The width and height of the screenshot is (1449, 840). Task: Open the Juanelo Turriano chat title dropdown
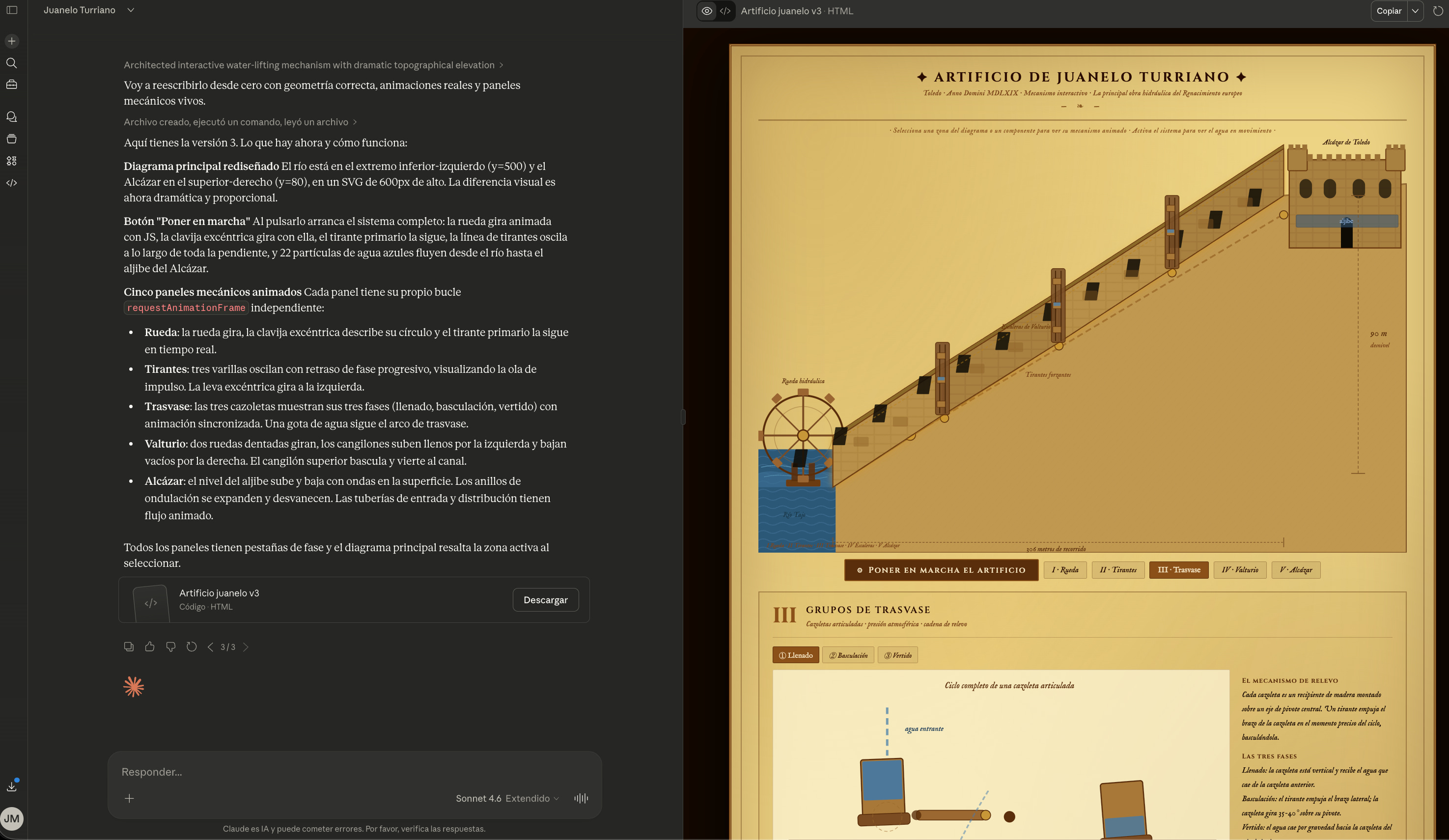pyautogui.click(x=131, y=10)
